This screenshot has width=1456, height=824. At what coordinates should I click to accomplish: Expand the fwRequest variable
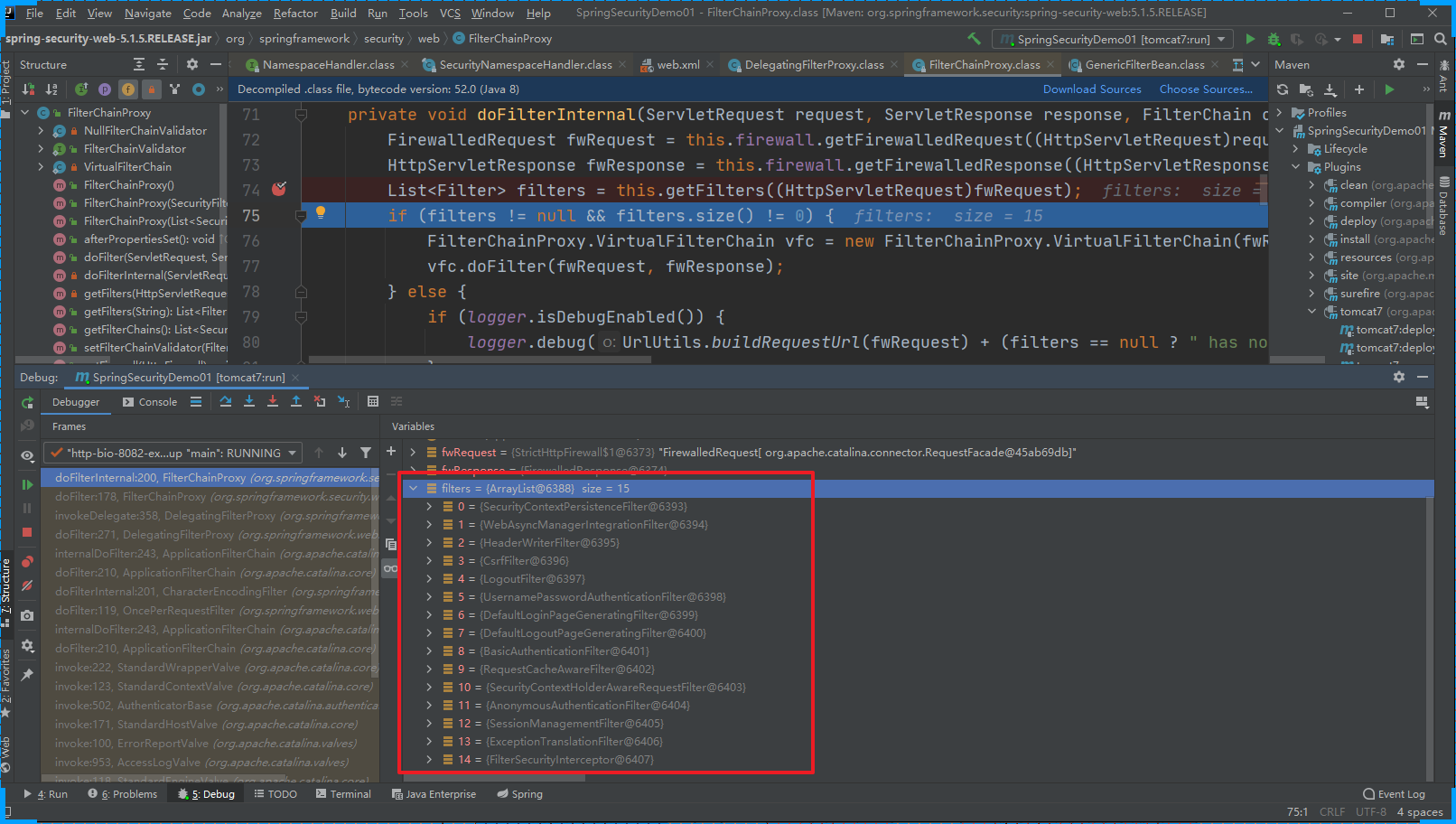tap(414, 453)
